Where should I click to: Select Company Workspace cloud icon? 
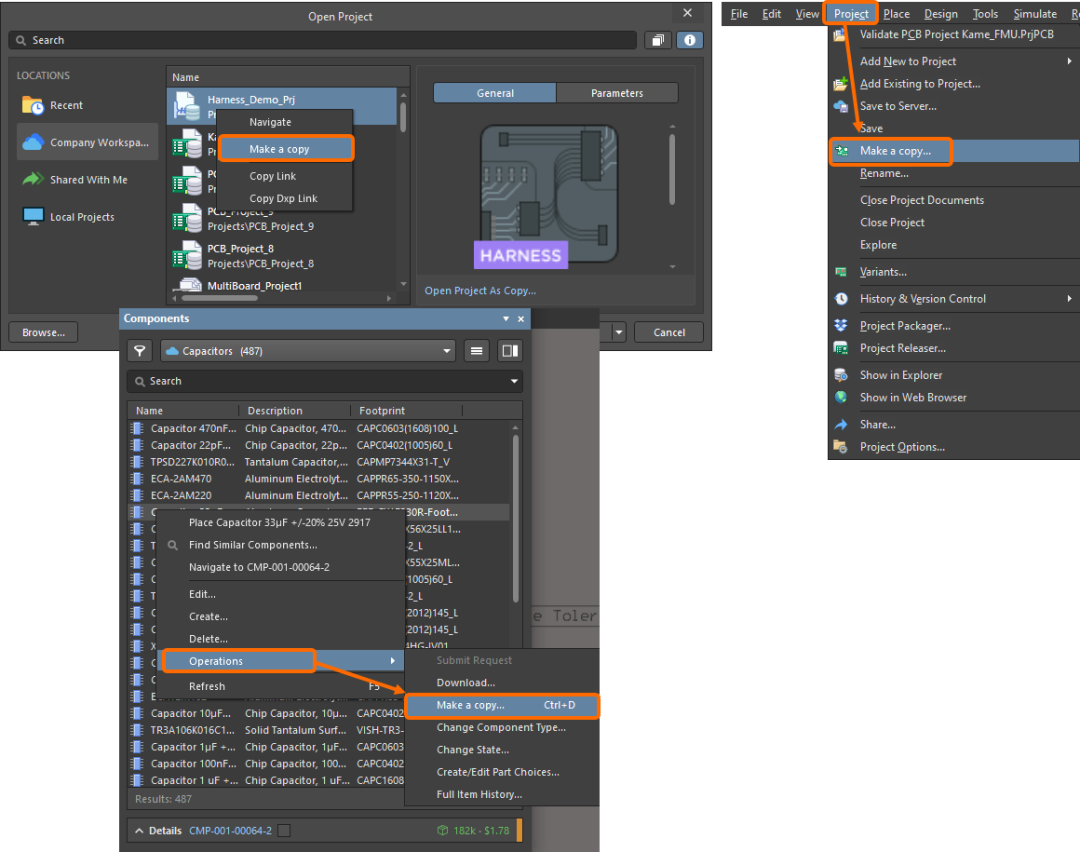tap(32, 143)
